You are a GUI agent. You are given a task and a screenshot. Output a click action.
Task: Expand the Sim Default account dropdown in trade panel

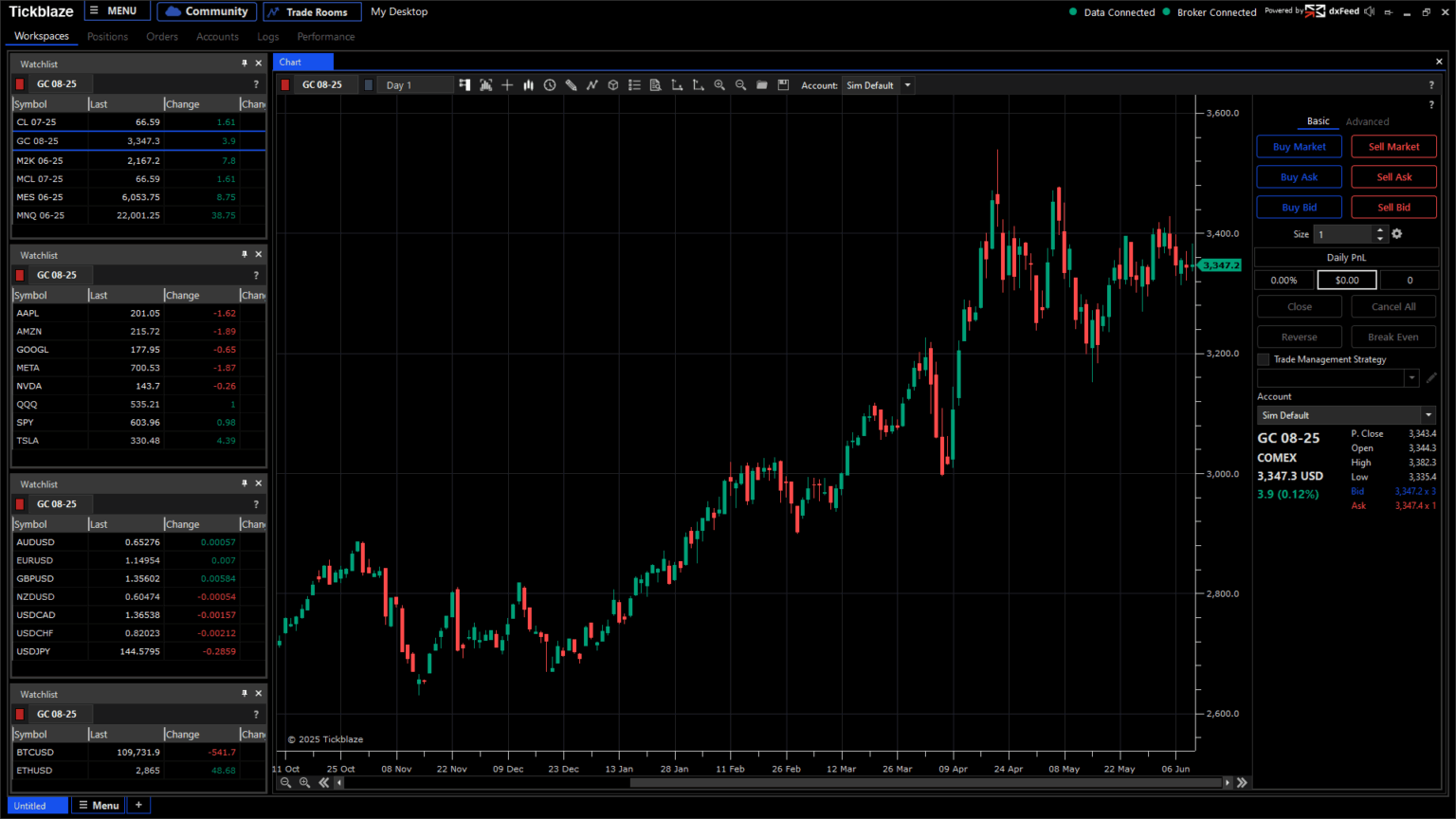1428,415
